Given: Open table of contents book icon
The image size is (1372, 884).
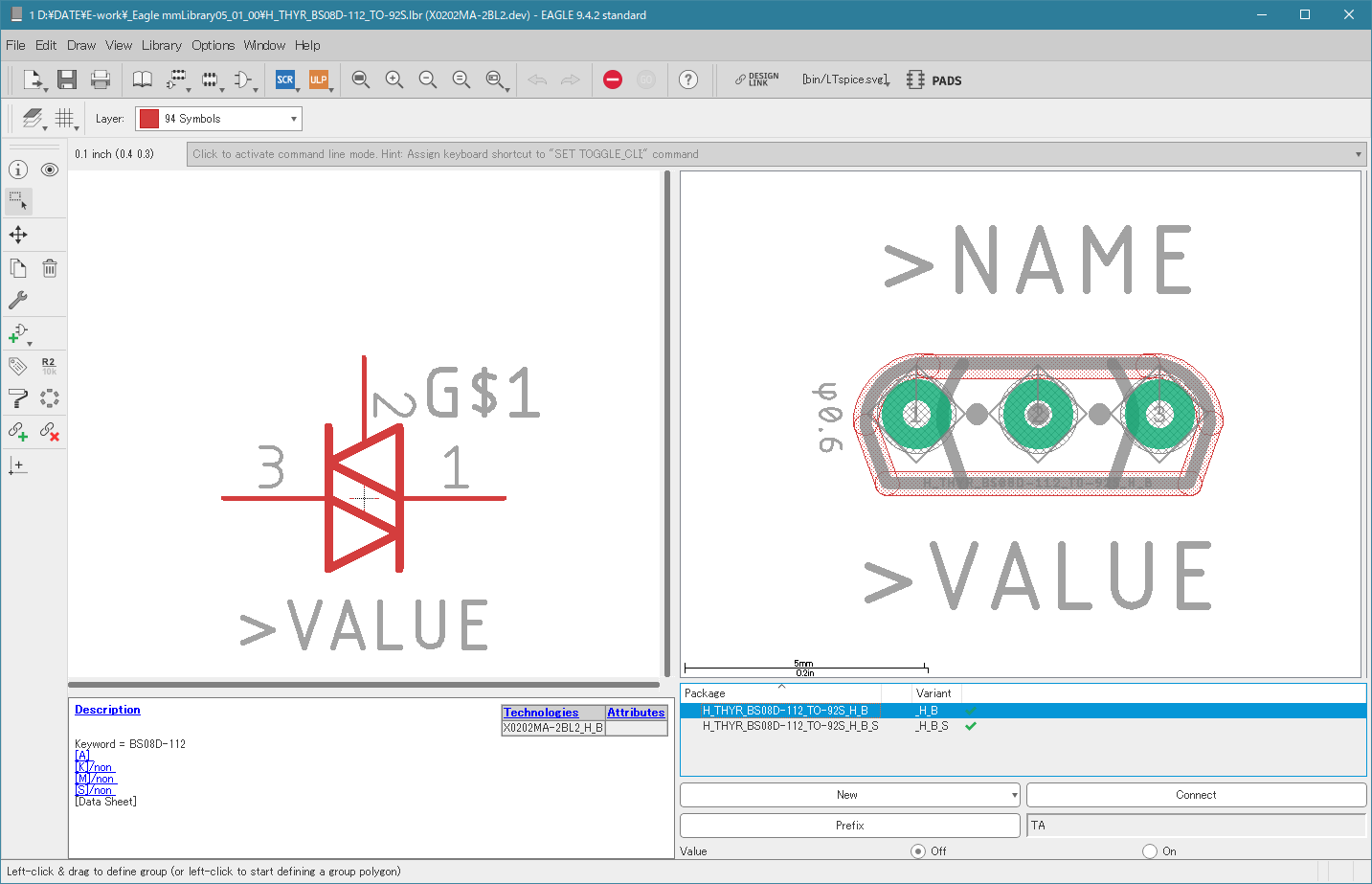Looking at the screenshot, I should tap(142, 79).
